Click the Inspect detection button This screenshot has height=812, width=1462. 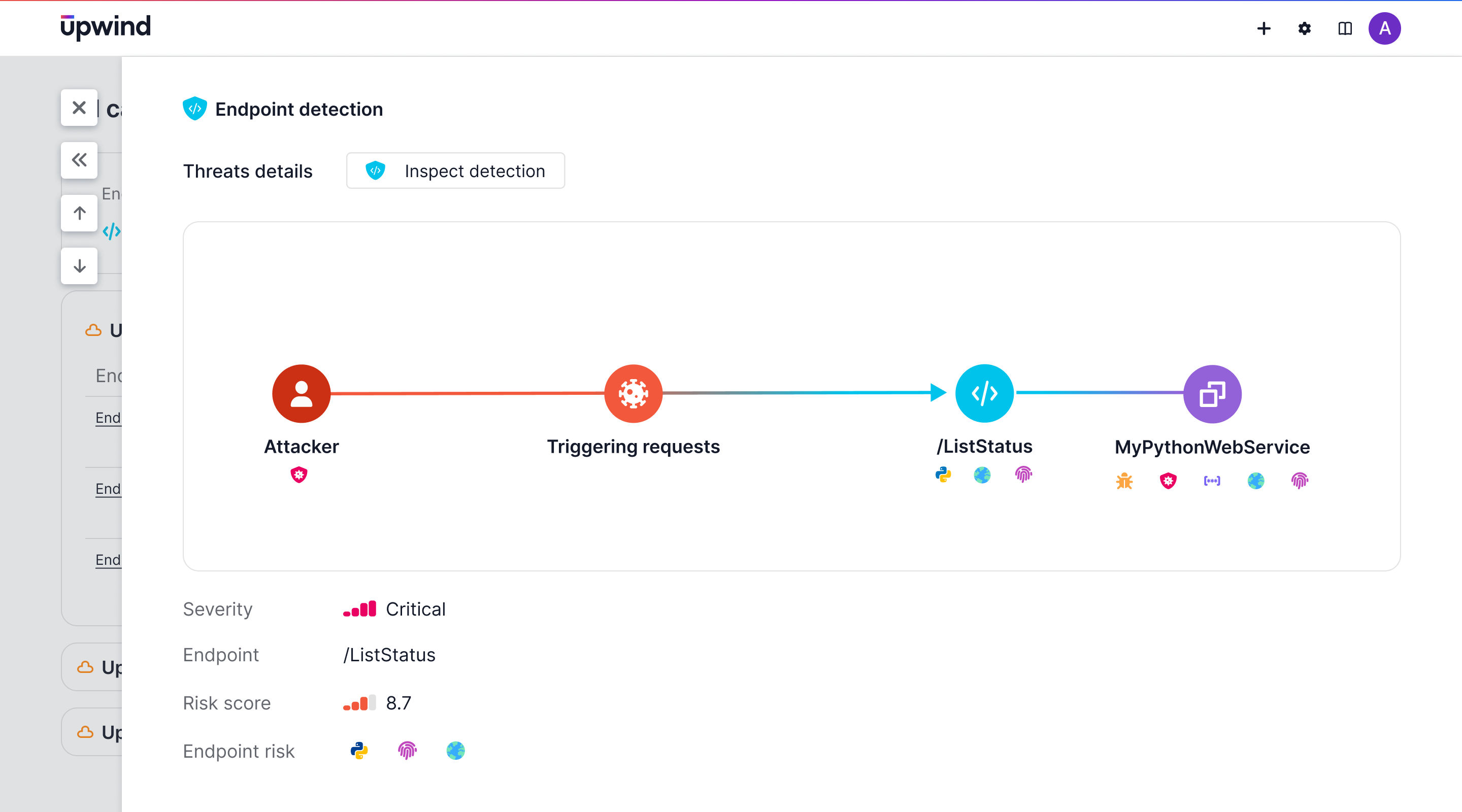pos(455,171)
